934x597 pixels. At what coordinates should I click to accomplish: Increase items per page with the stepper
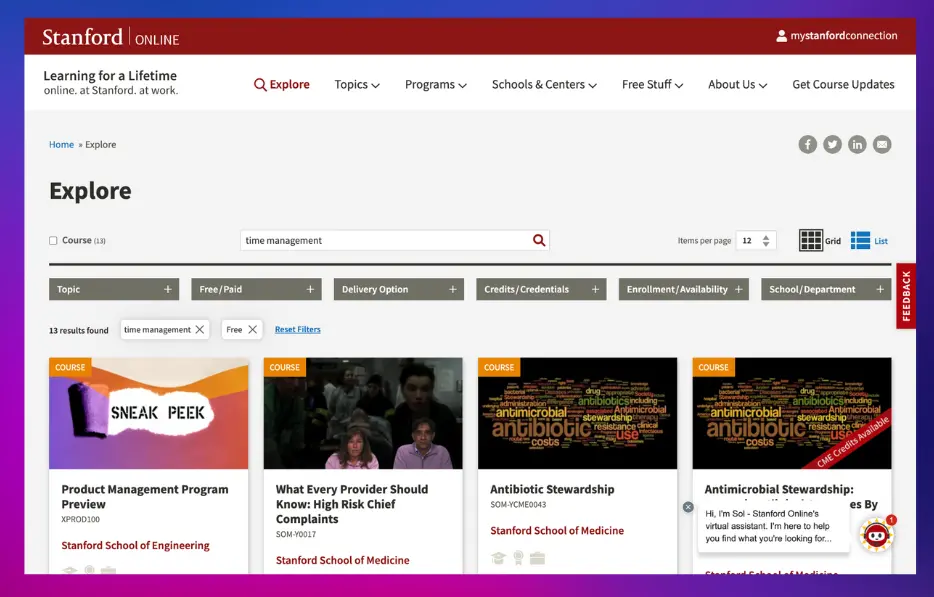[765, 236]
